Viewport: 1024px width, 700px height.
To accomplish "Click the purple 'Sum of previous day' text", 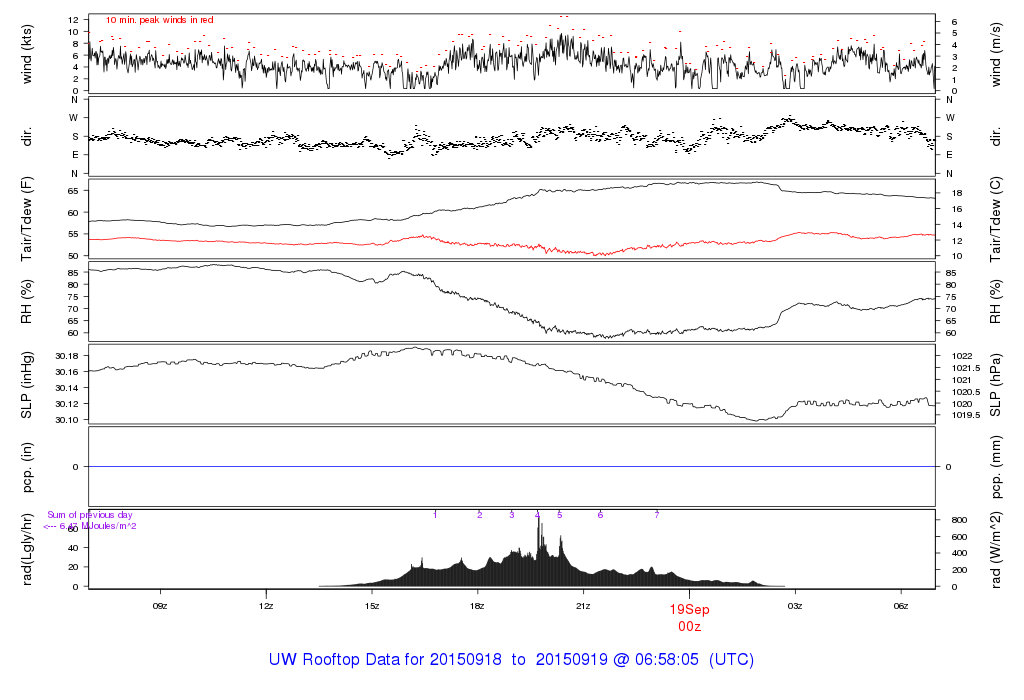I will tap(89, 515).
